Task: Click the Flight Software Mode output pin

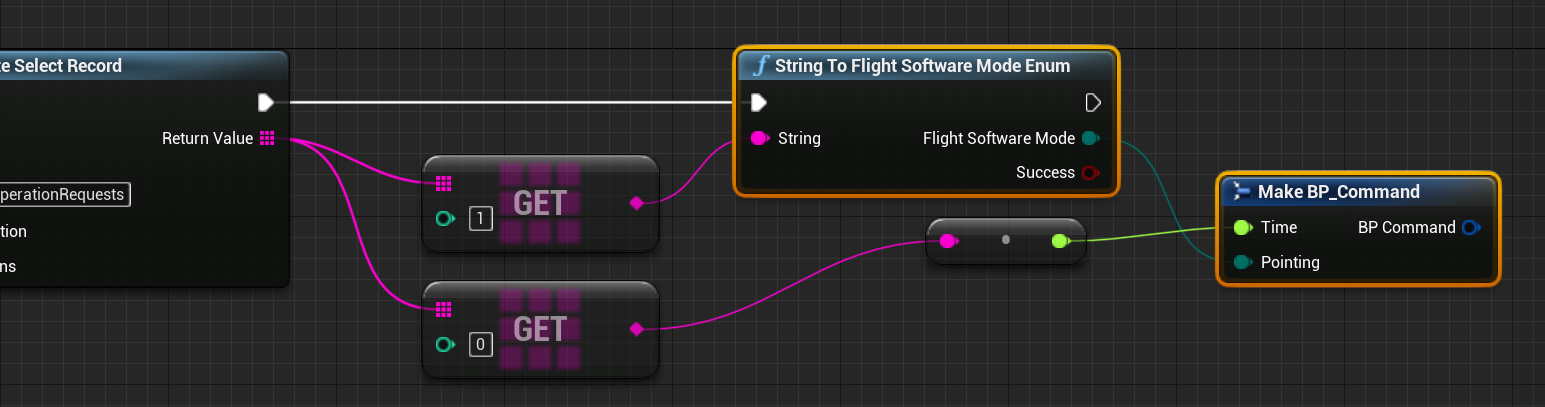Action: pyautogui.click(x=1090, y=138)
